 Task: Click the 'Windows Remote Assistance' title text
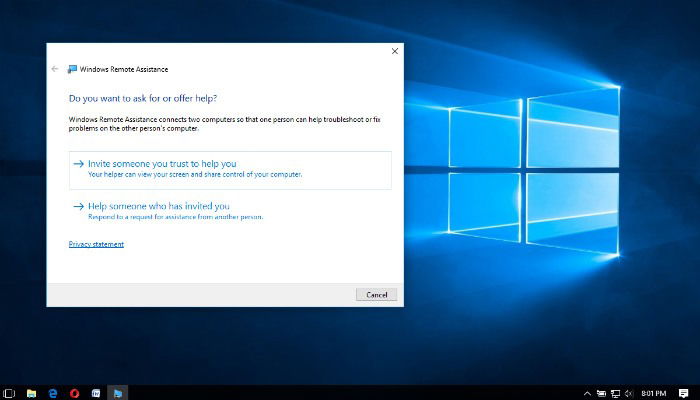[124, 69]
